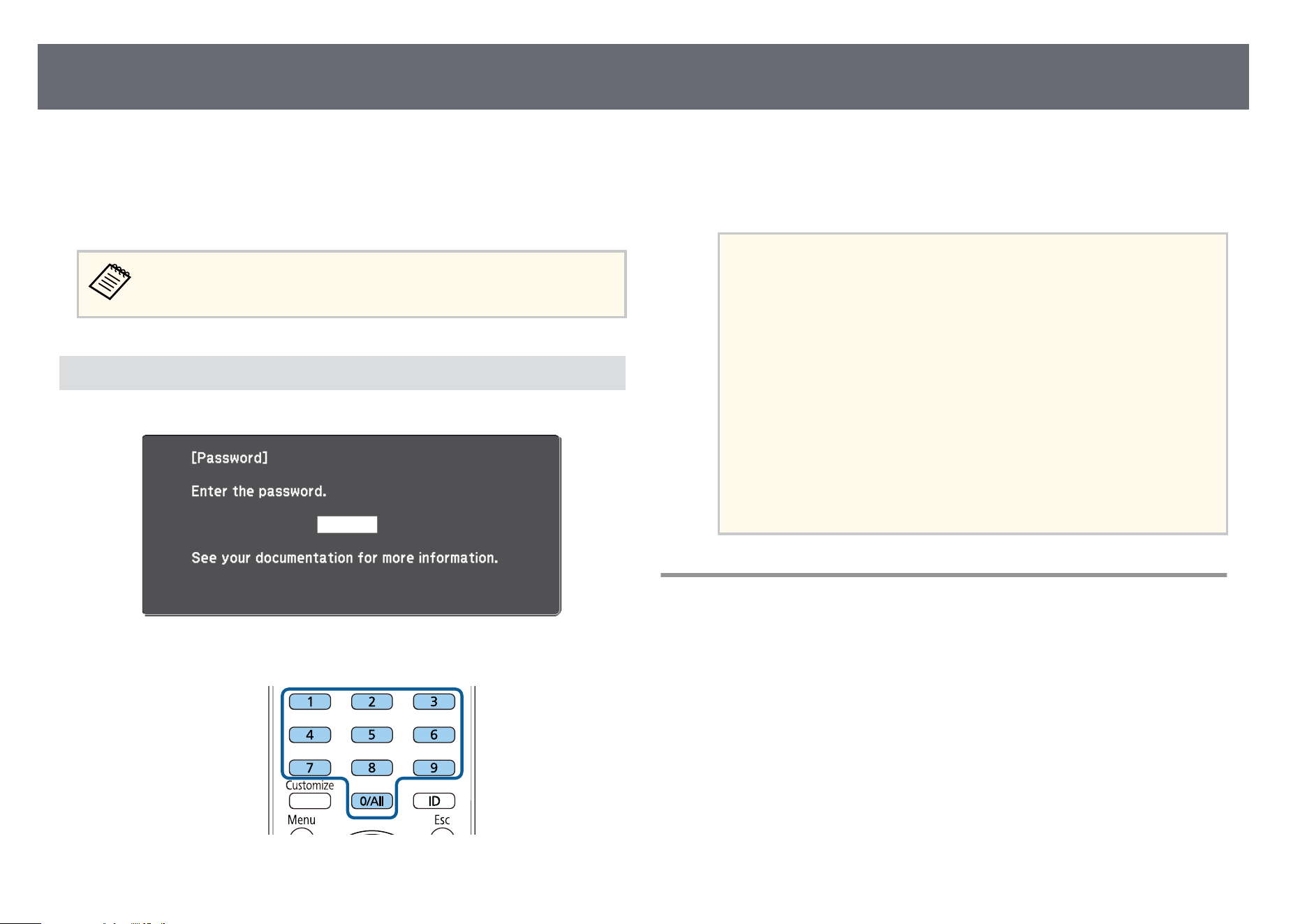Viewport: 1307px width, 924px height.
Task: Click the numeric button 2
Action: point(372,701)
